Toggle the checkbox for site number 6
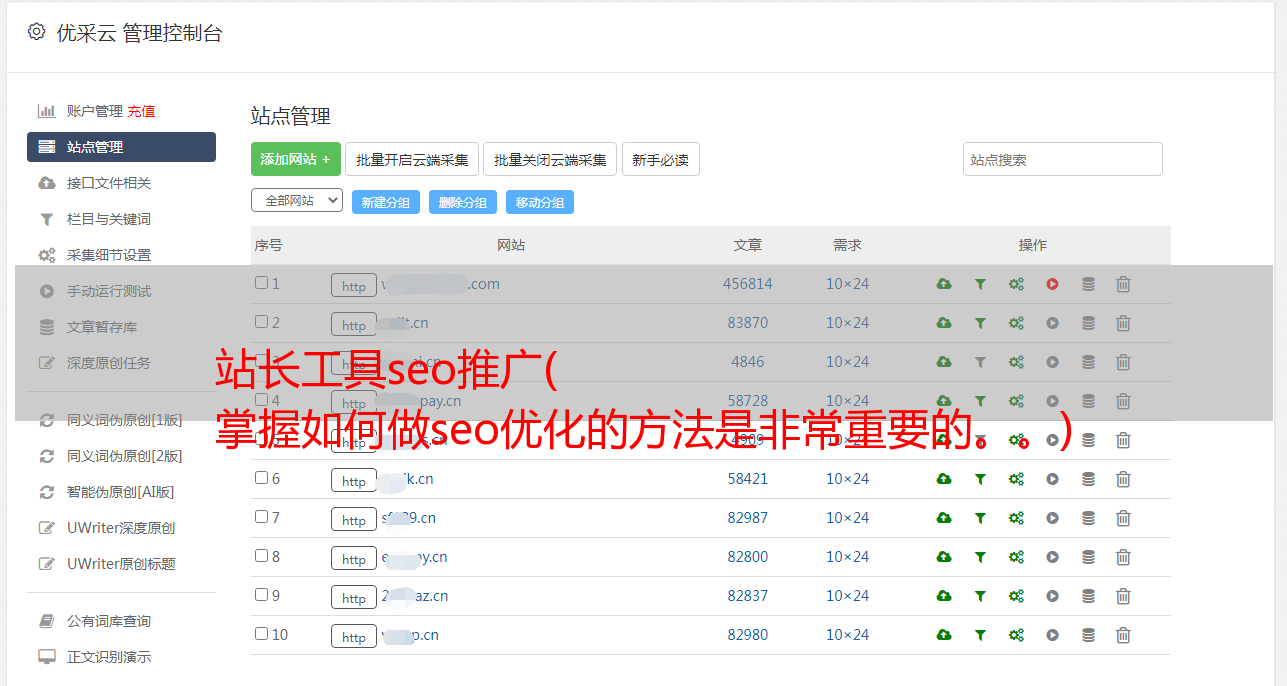 (261, 478)
